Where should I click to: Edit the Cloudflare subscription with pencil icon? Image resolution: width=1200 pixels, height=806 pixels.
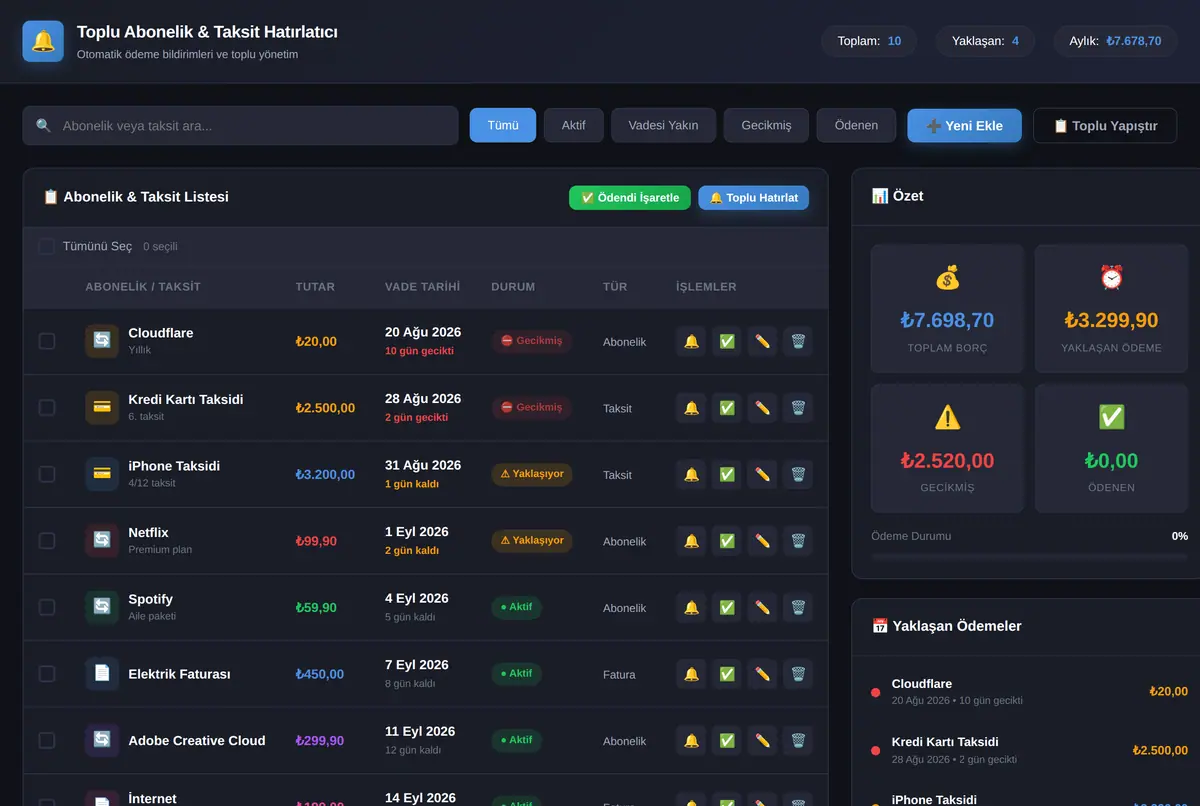tap(762, 341)
